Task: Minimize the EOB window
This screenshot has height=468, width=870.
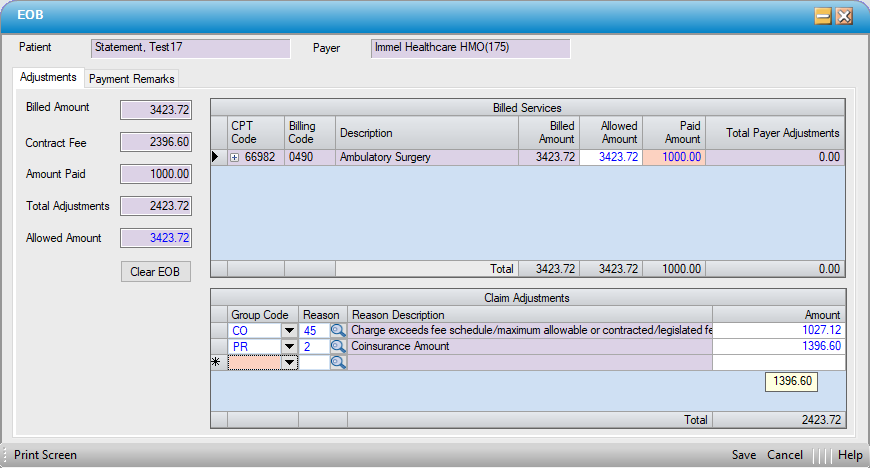Action: click(x=823, y=16)
